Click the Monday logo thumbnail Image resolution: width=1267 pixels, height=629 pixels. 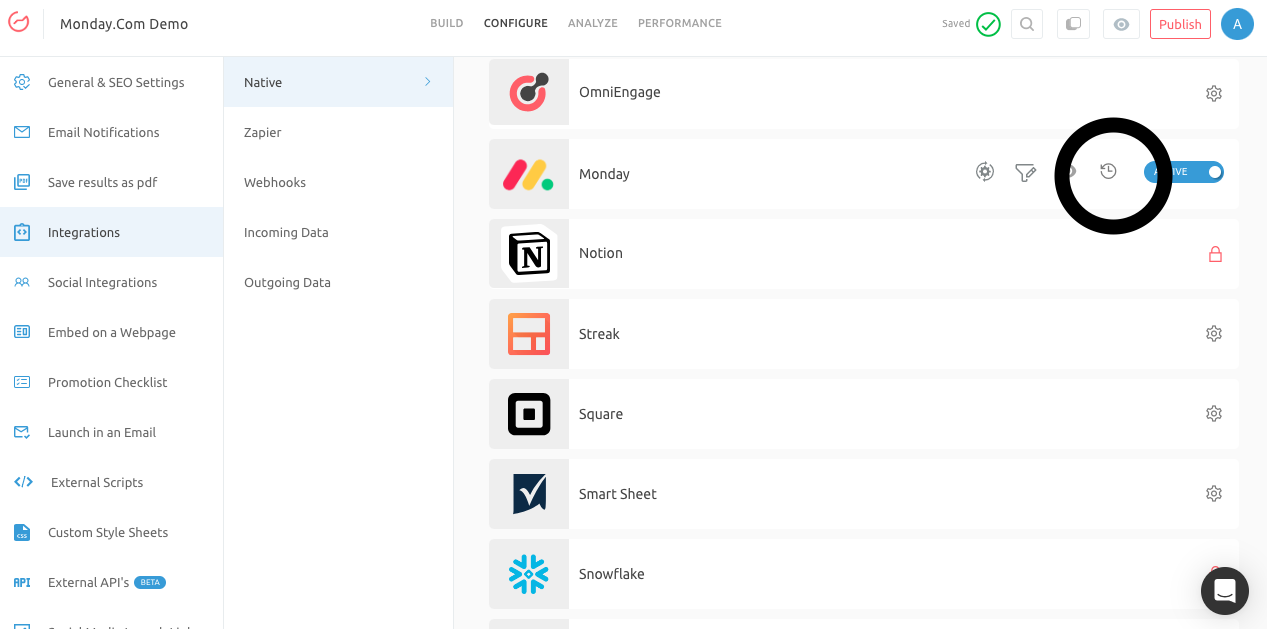coord(529,173)
